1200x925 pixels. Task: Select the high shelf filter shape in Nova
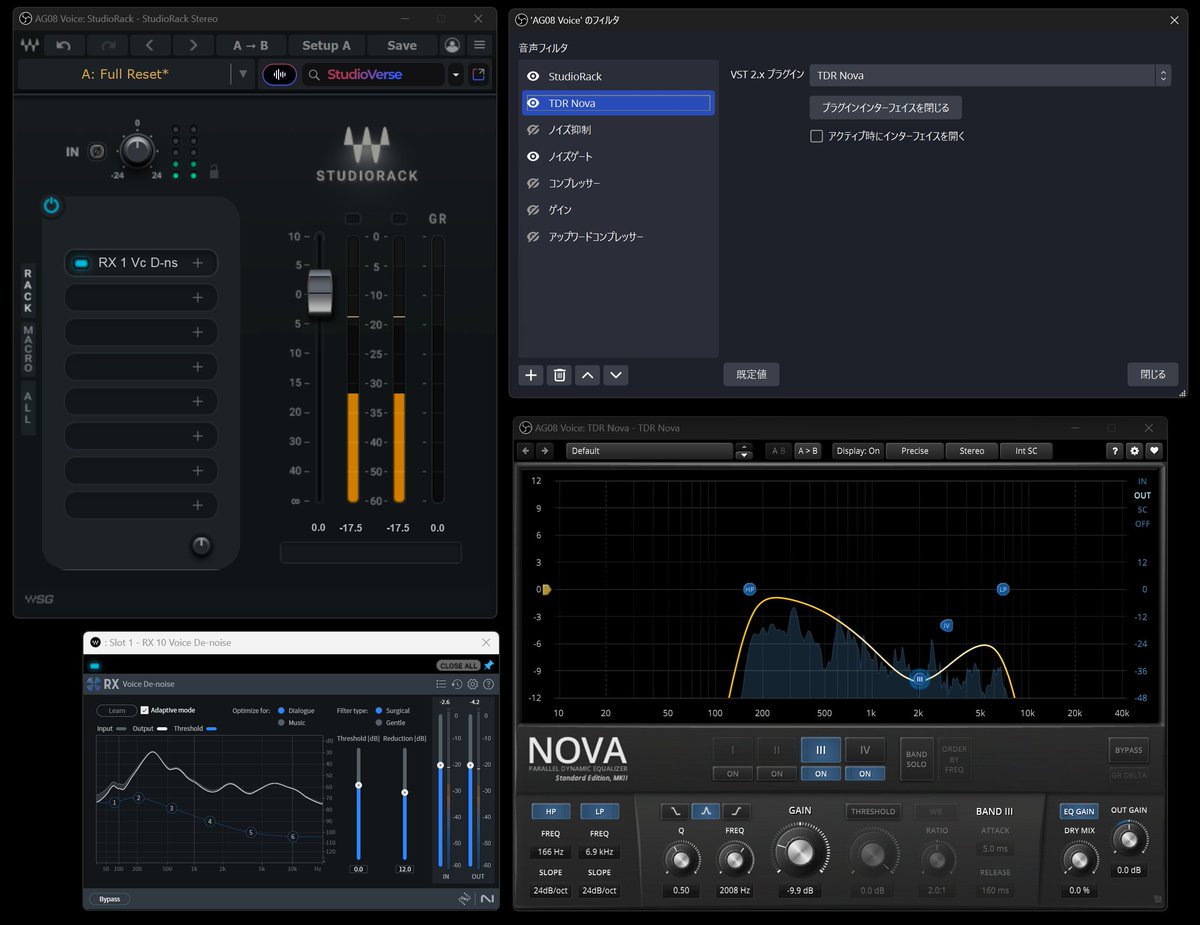[737, 811]
